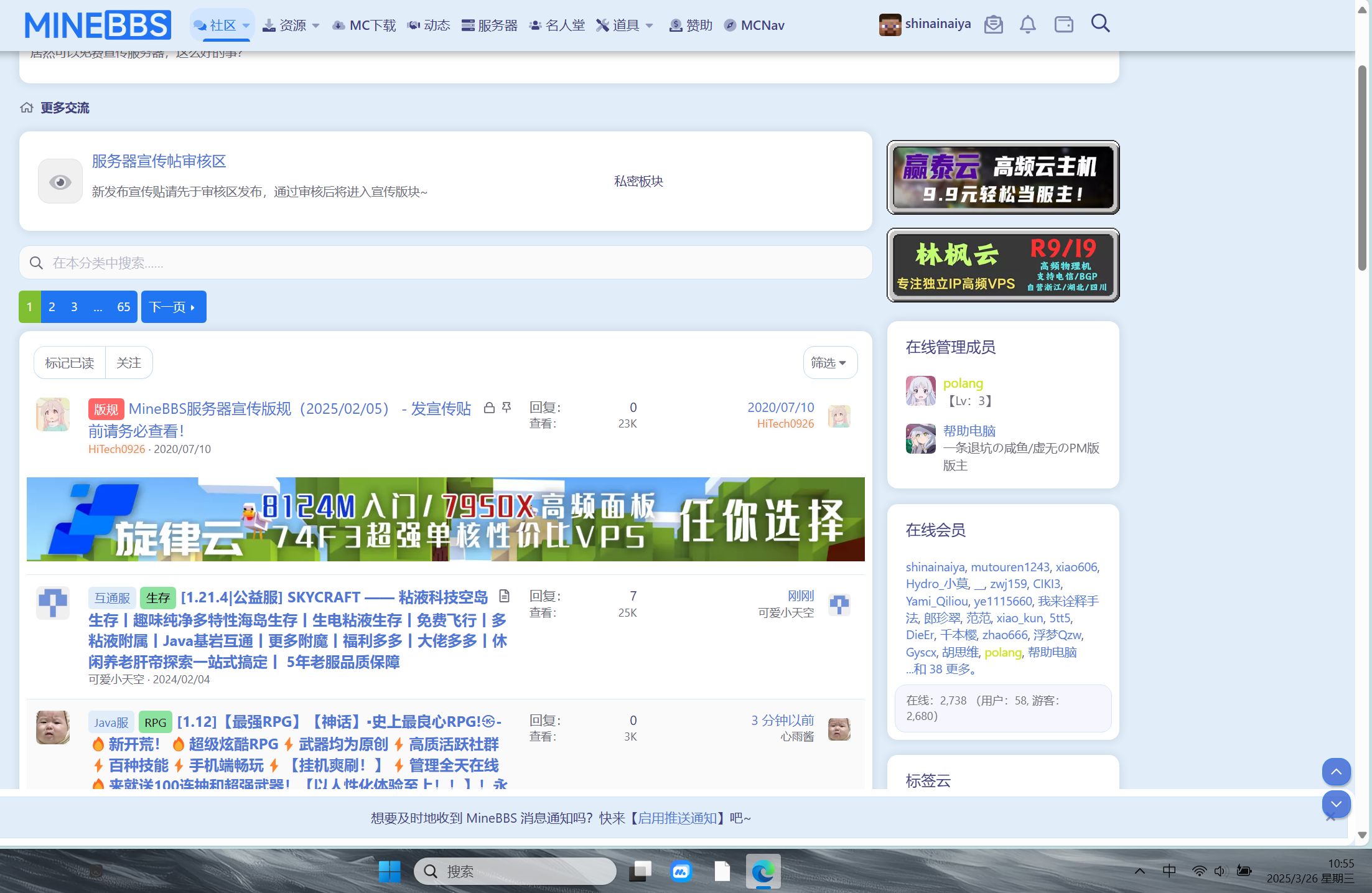Viewport: 1372px width, 893px height.
Task: Click 关注 button
Action: click(129, 363)
